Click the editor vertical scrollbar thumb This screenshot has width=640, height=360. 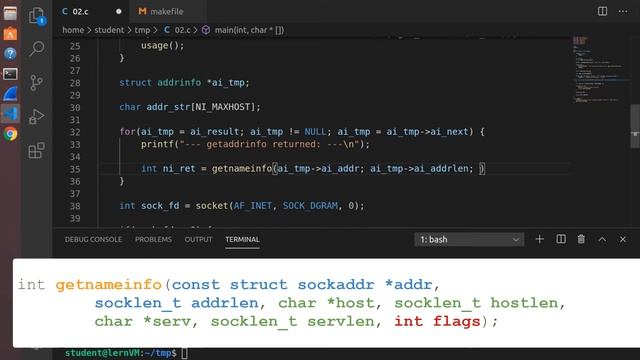pyautogui.click(x=635, y=126)
